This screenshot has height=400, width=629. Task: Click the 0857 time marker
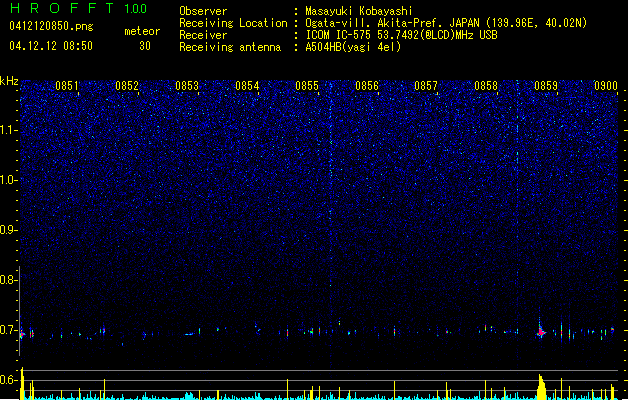pyautogui.click(x=426, y=86)
